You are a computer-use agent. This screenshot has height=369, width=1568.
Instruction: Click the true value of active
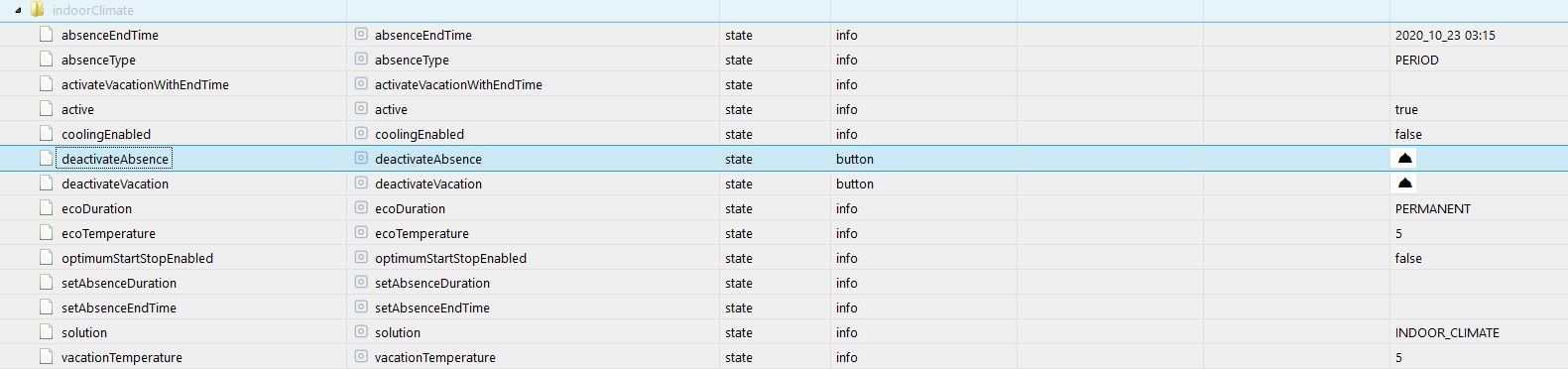coord(1406,109)
